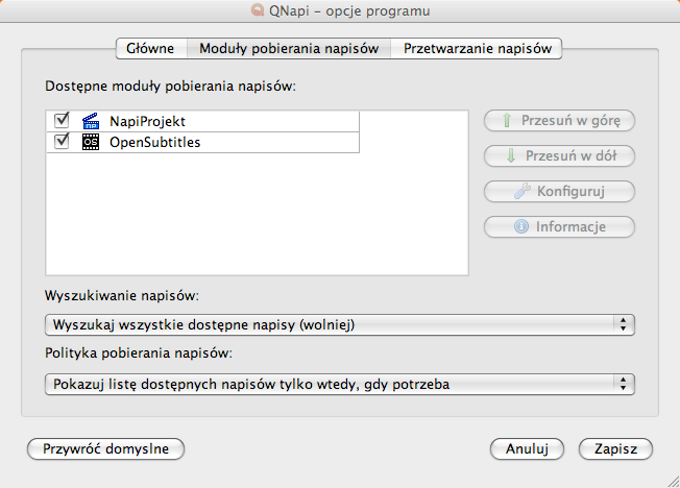Click the Informacje button
This screenshot has height=488, width=680.
click(x=559, y=227)
